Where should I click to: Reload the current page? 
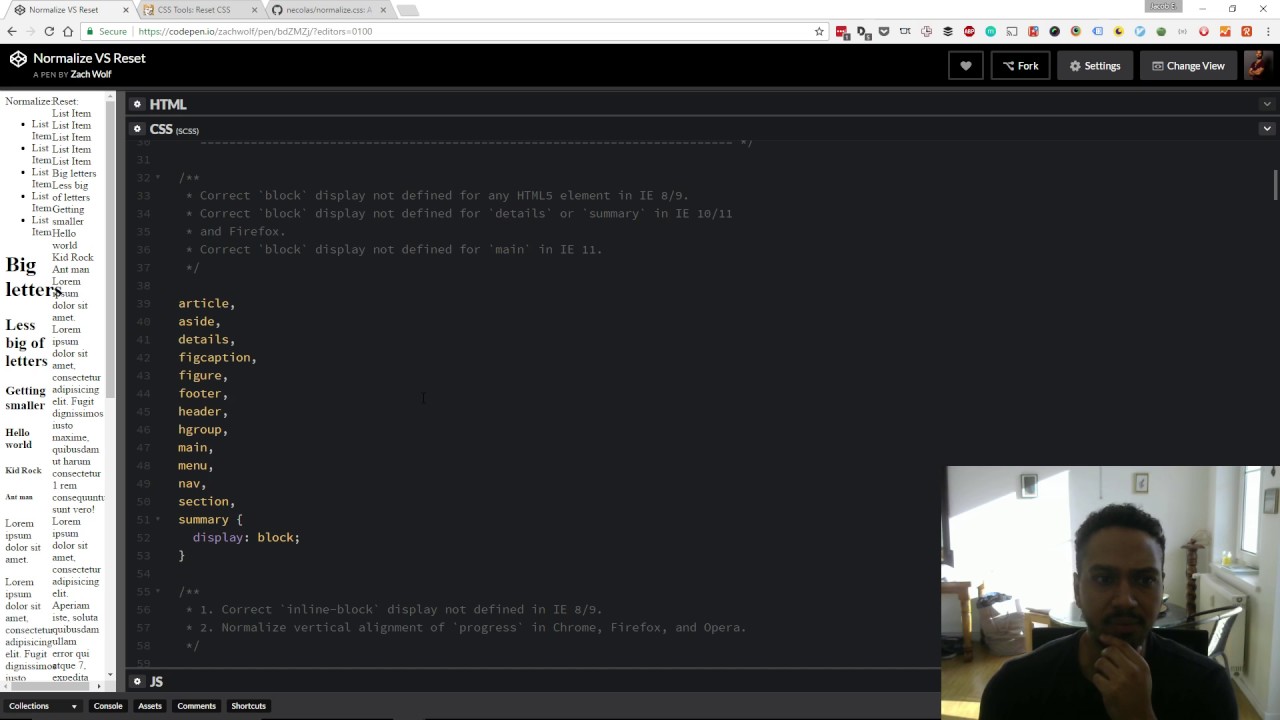click(49, 32)
